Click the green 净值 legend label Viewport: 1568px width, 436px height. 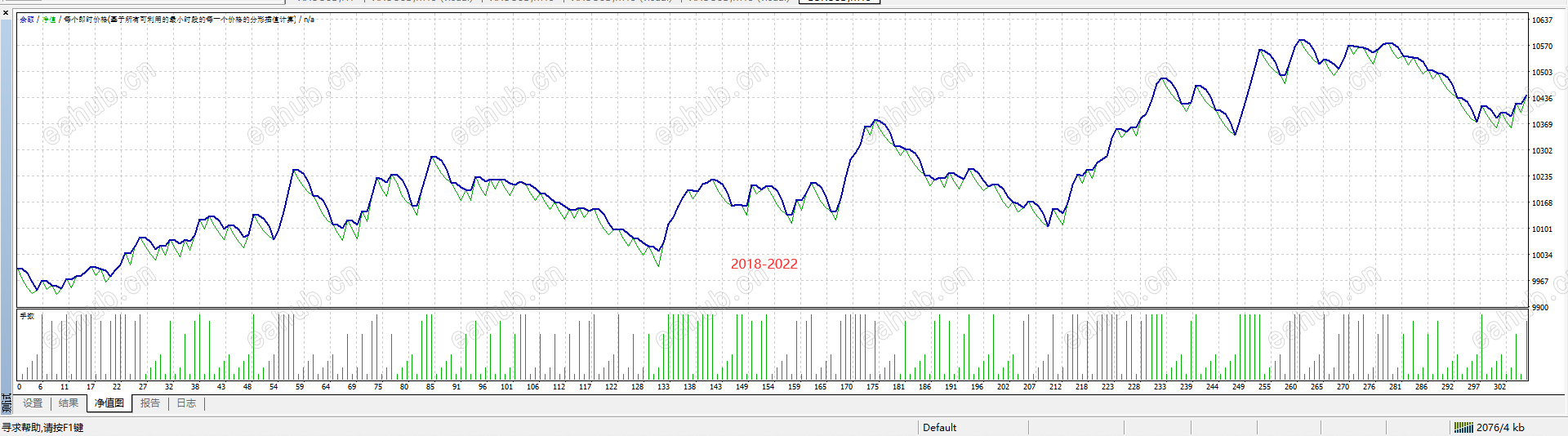pyautogui.click(x=49, y=20)
